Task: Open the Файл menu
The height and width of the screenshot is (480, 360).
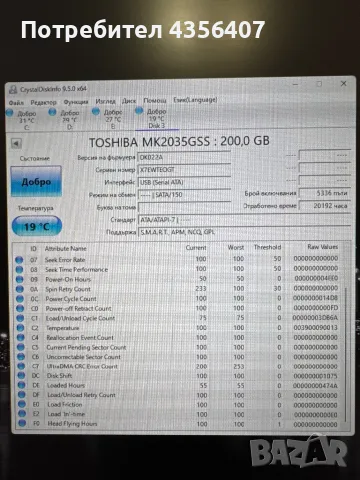Action: click(x=16, y=102)
